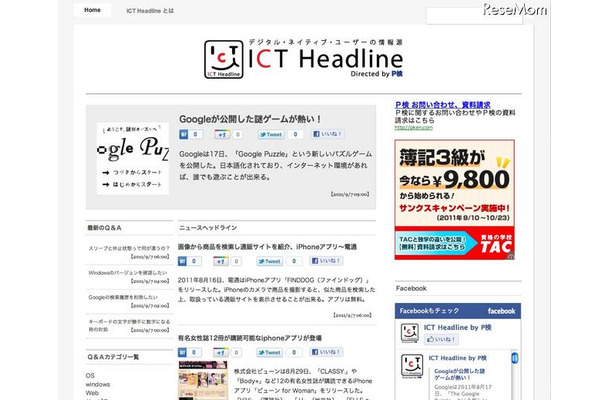Select windows in Q&A category list
The image size is (610, 400).
pyautogui.click(x=98, y=384)
